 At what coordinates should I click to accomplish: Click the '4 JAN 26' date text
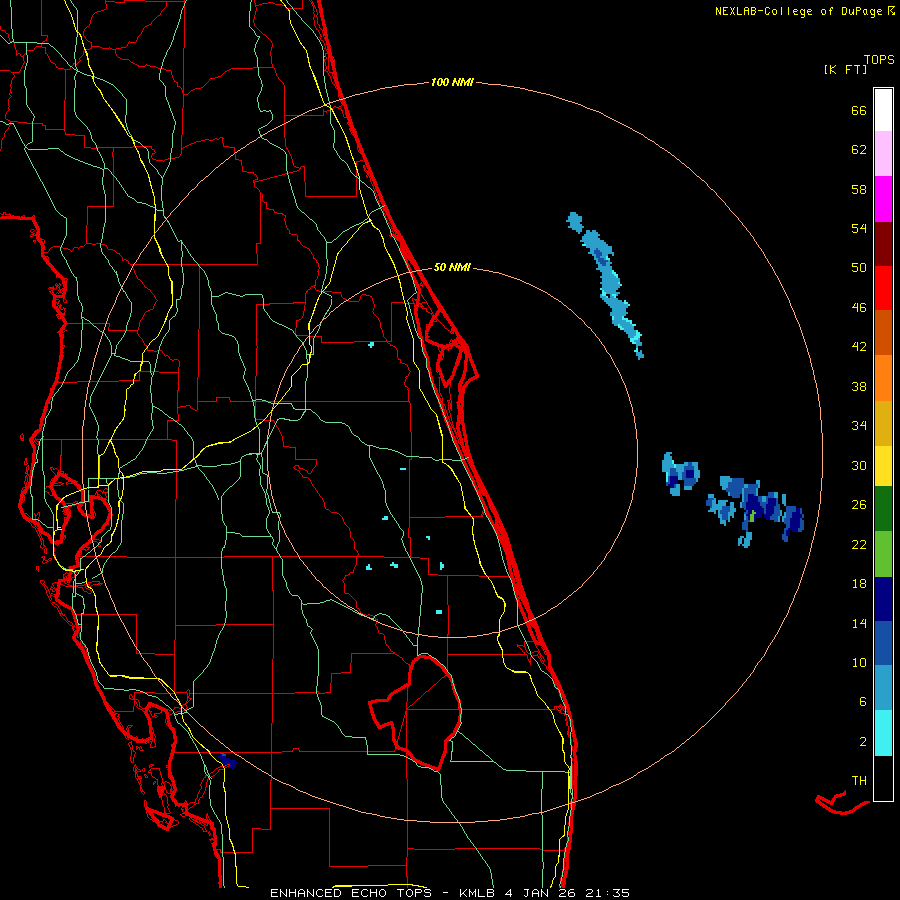(541, 893)
